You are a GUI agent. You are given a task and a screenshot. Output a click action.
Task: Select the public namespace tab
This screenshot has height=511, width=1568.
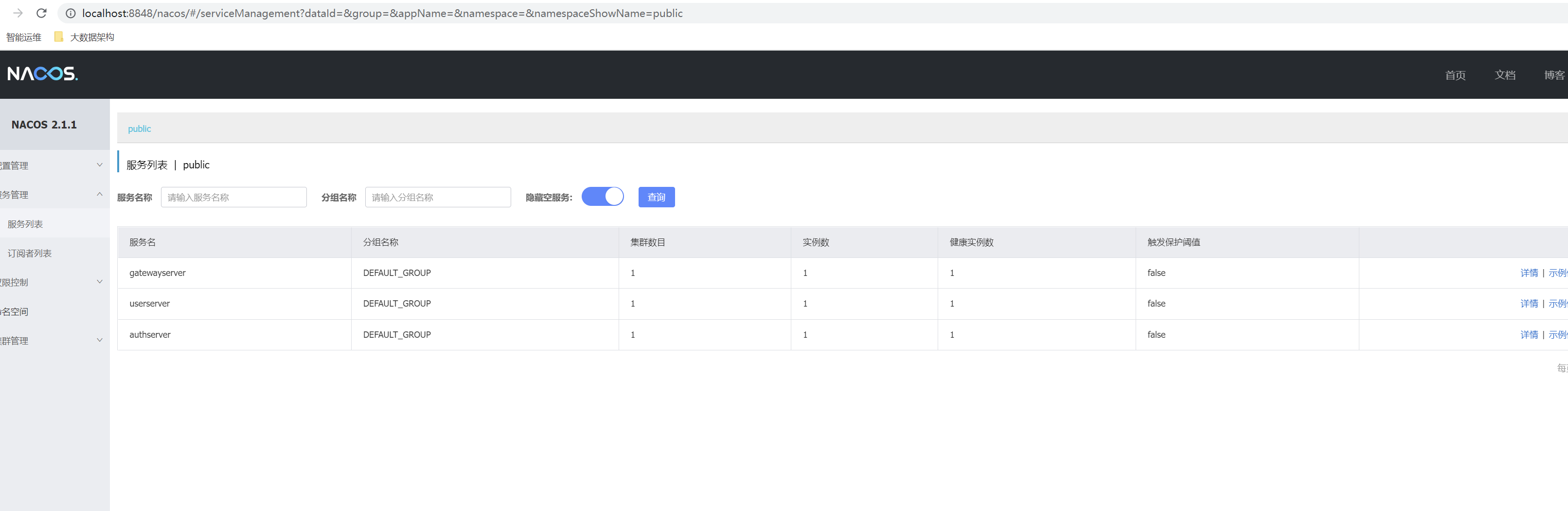coord(140,128)
